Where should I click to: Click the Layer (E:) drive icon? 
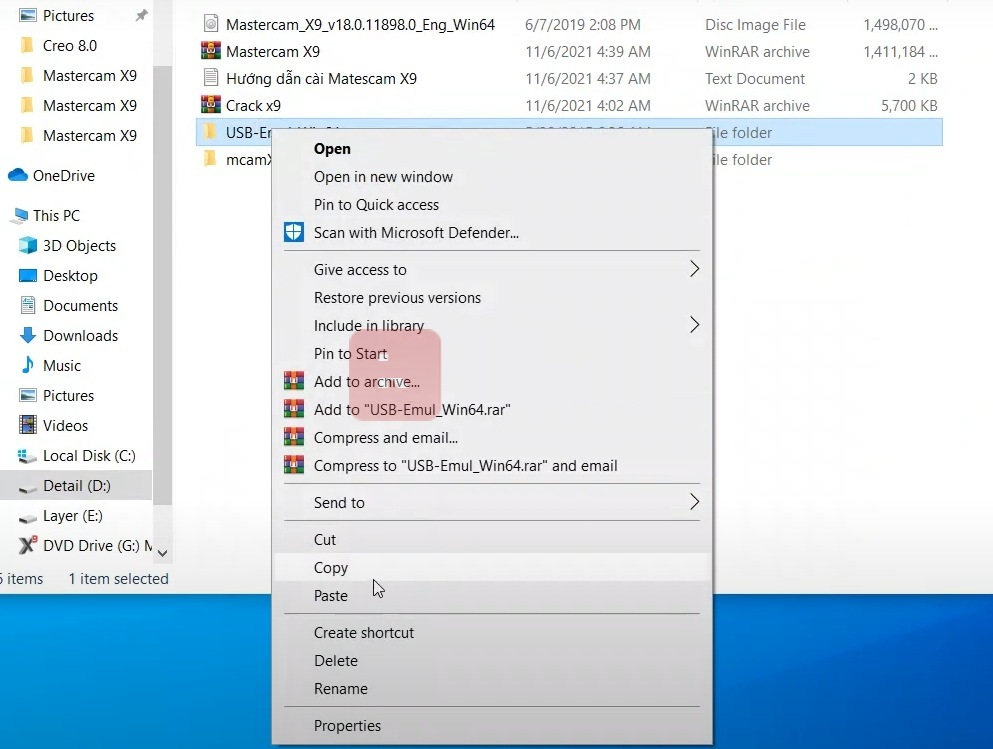tap(27, 517)
